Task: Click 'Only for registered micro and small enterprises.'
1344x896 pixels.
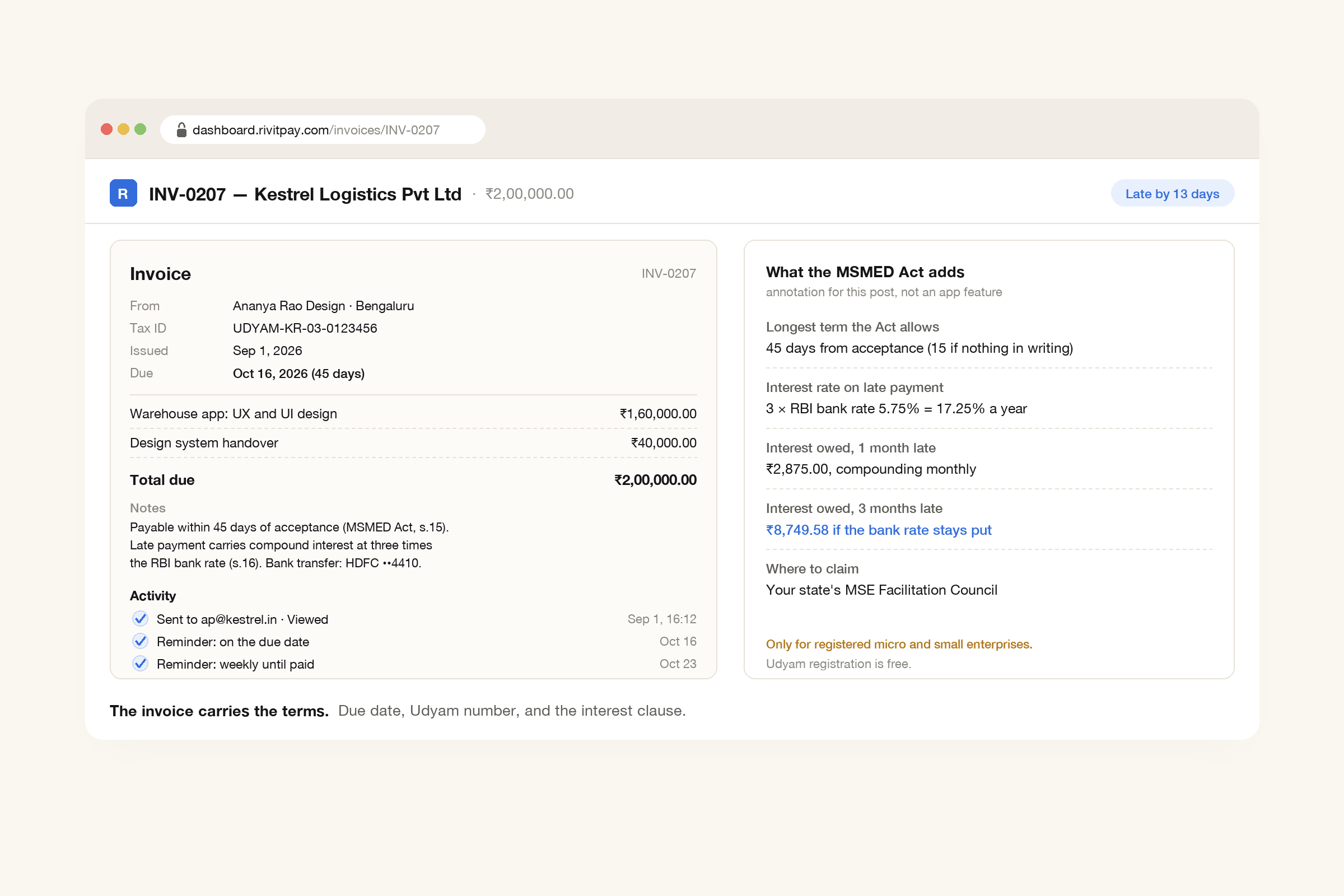Action: pyautogui.click(x=899, y=644)
